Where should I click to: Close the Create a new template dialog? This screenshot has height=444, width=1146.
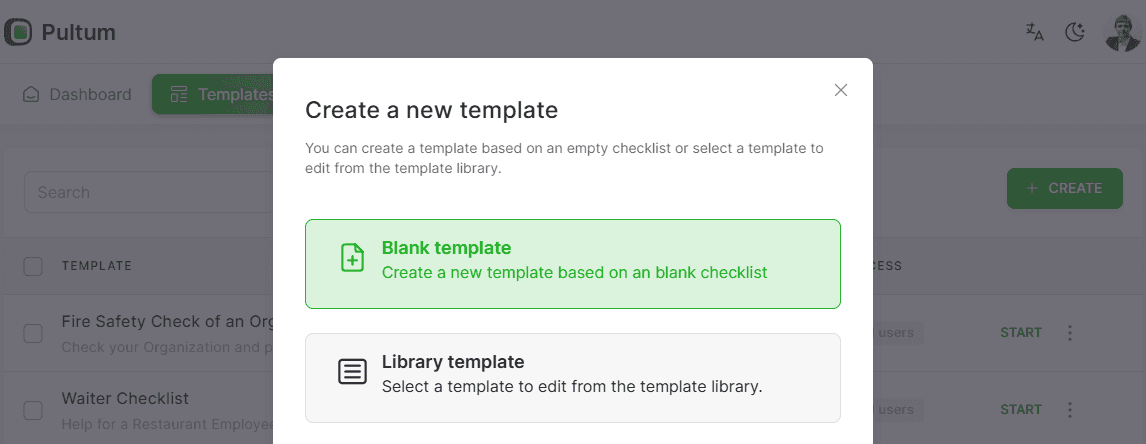[840, 90]
